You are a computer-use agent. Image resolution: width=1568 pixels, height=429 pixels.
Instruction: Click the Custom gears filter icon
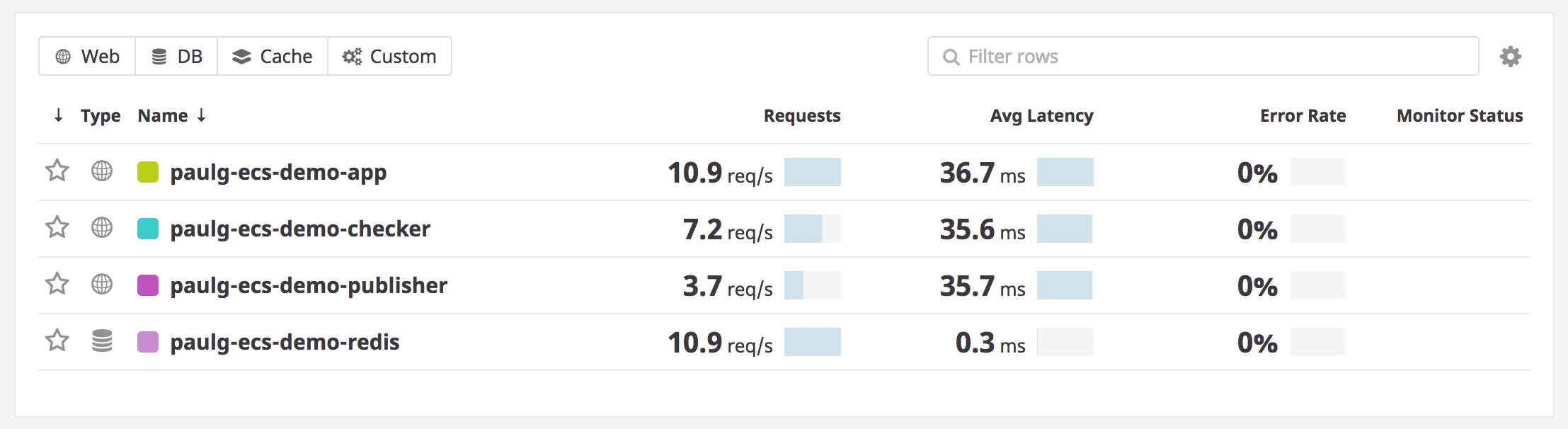[x=354, y=57]
